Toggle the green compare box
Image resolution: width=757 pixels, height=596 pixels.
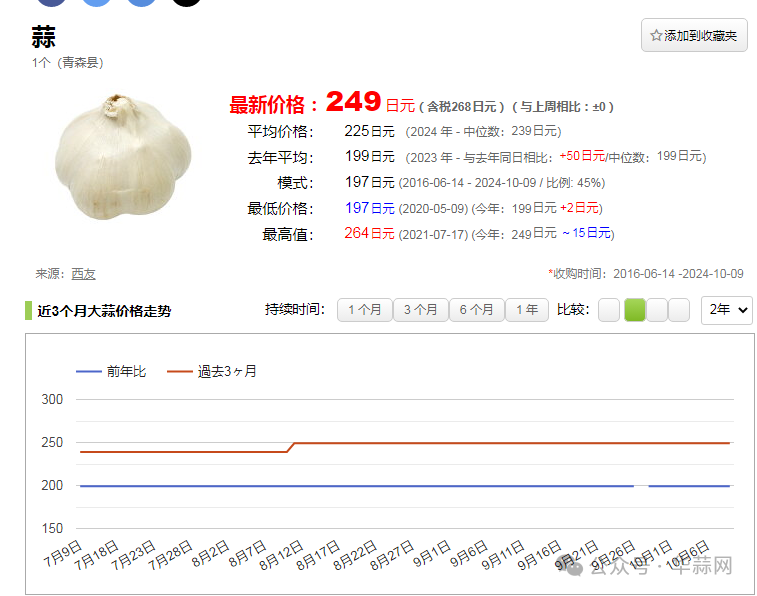point(635,310)
